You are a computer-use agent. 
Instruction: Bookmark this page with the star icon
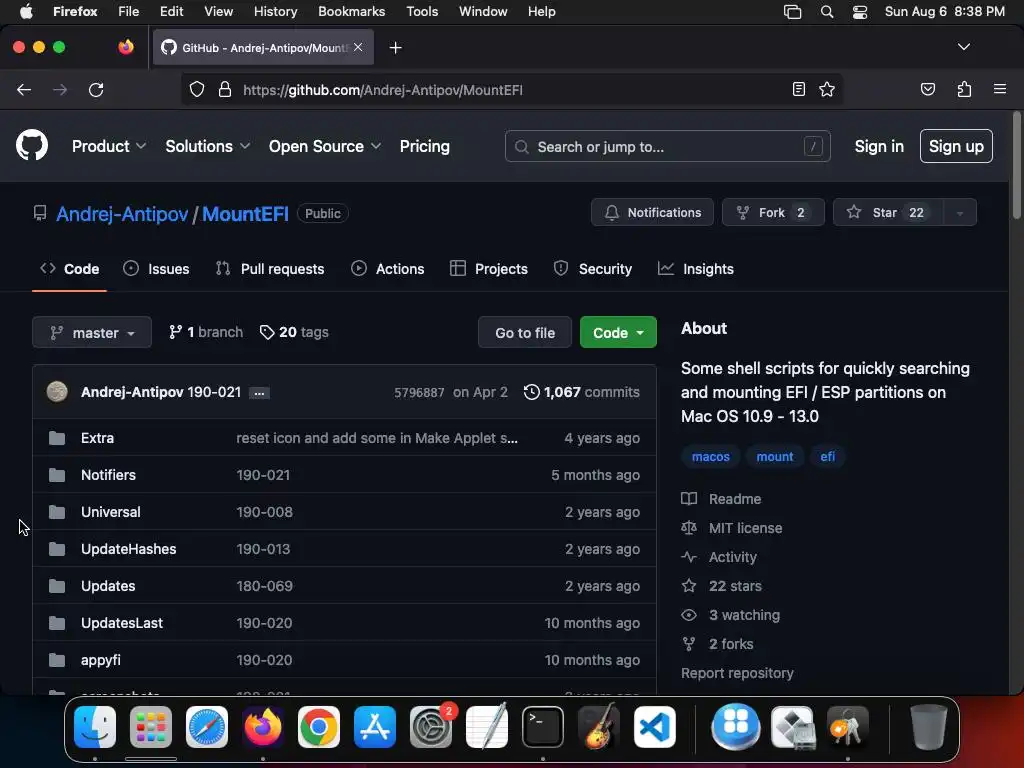(x=827, y=89)
